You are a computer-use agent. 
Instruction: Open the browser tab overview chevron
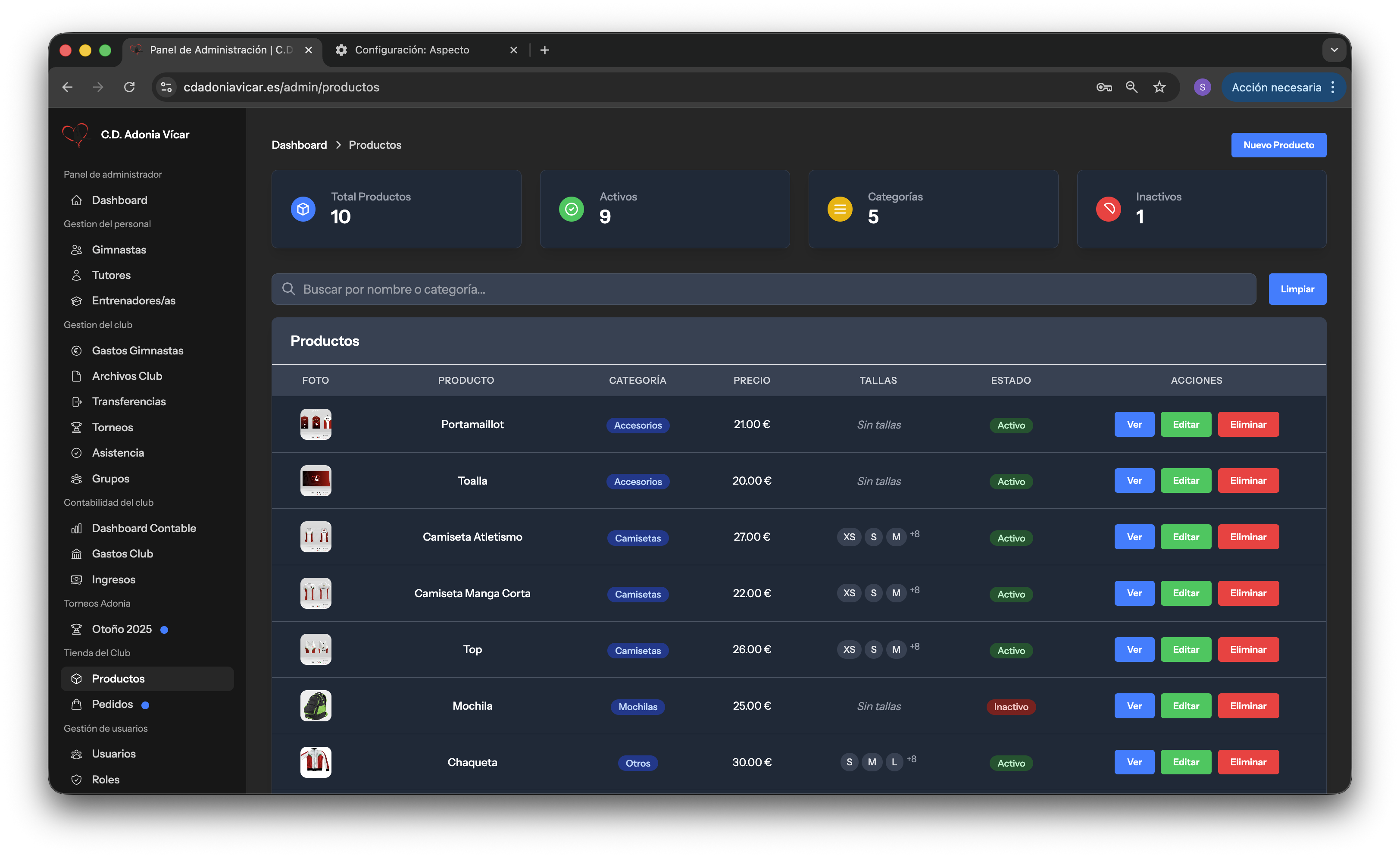pos(1334,50)
